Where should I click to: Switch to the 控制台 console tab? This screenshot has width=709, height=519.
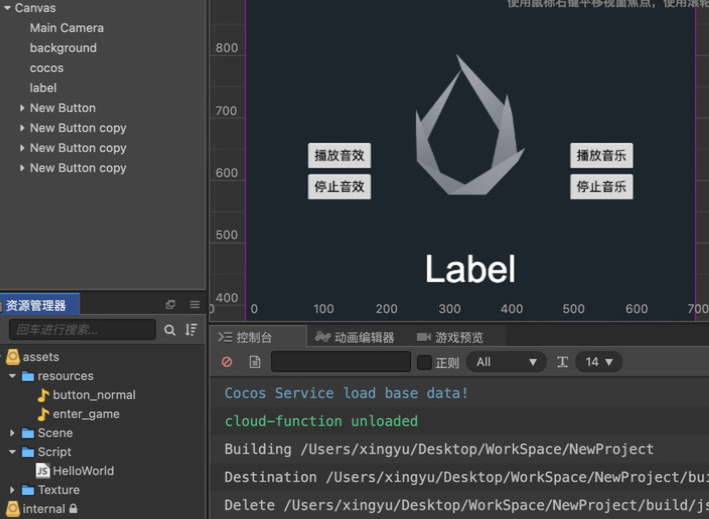tap(258, 337)
